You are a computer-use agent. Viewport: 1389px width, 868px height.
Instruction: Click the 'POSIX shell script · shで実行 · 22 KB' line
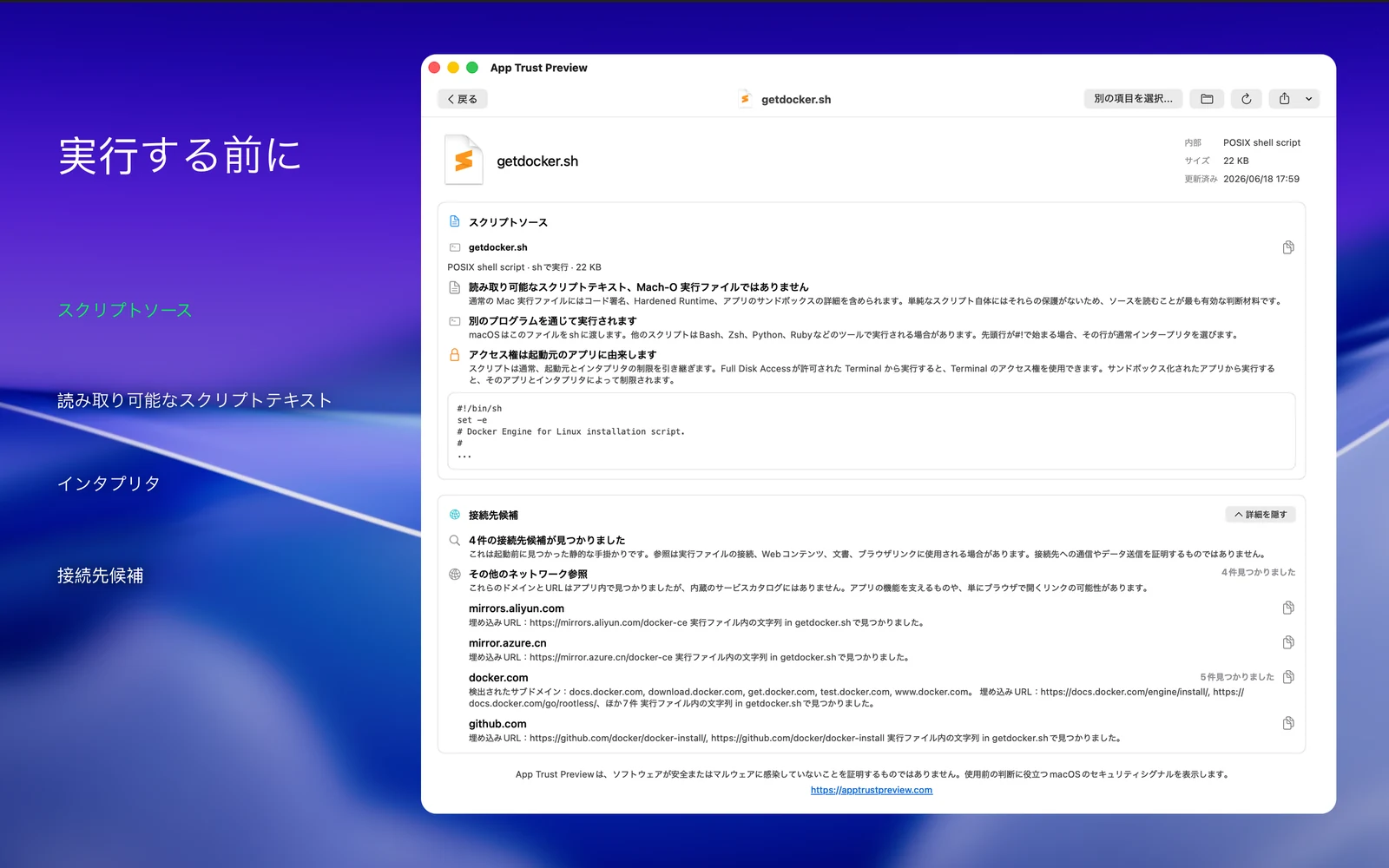[524, 267]
